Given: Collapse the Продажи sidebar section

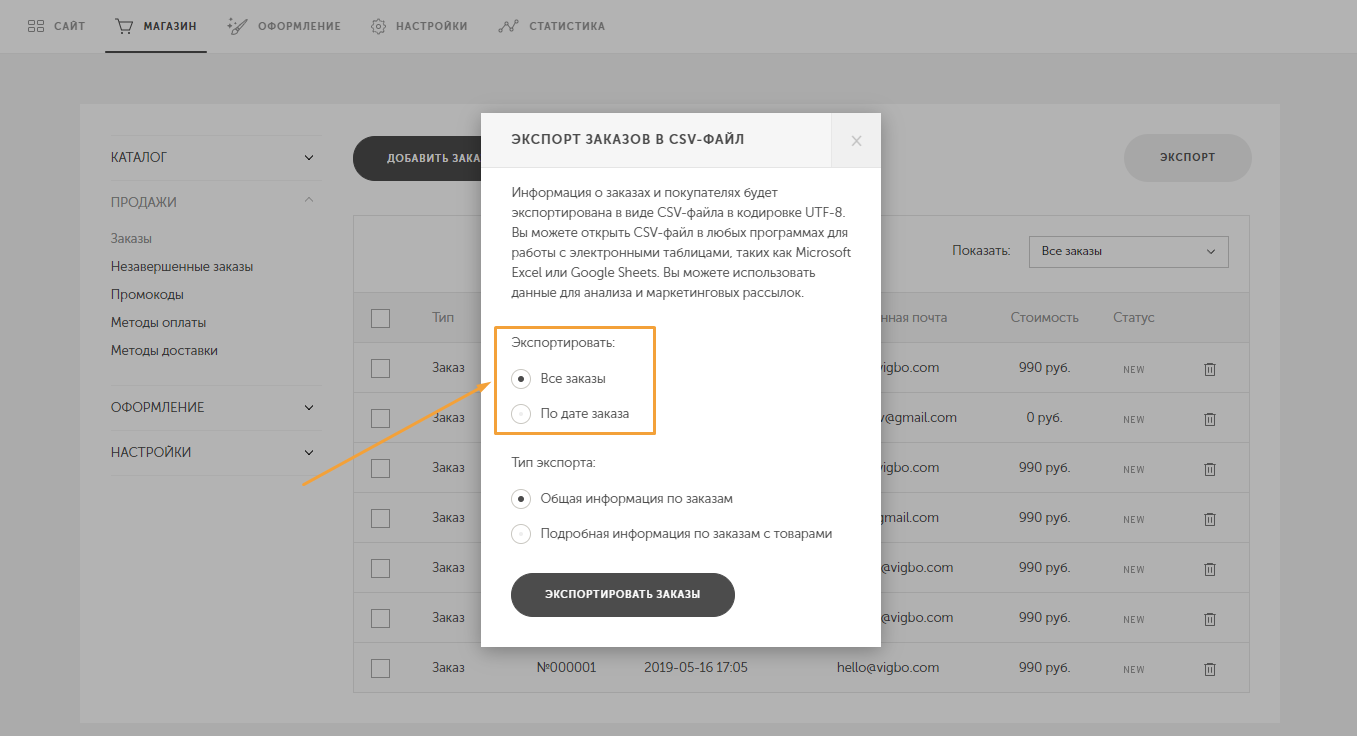Looking at the screenshot, I should coord(212,202).
